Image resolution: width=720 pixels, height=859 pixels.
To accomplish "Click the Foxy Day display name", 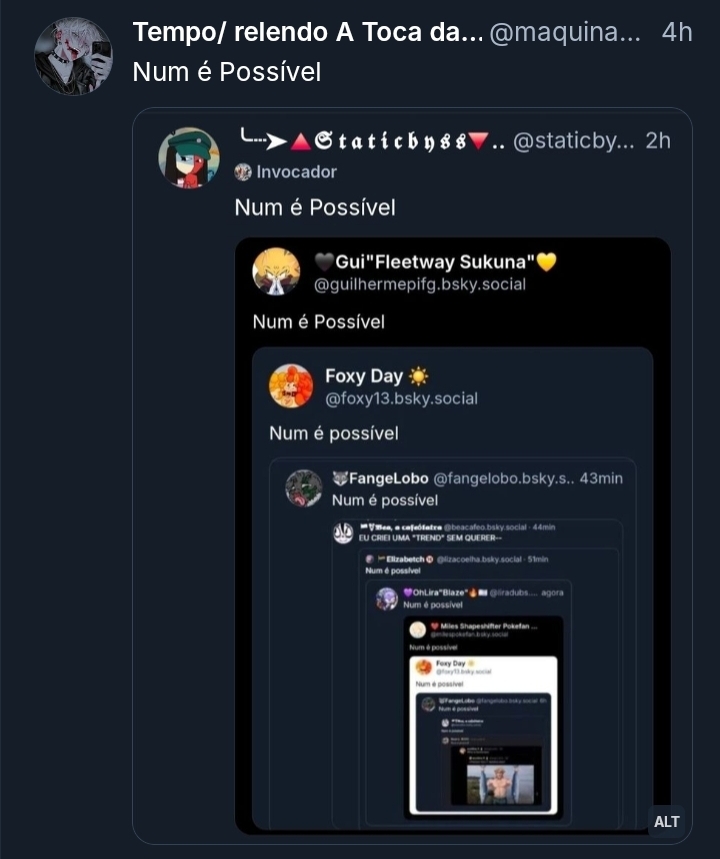I will point(364,376).
